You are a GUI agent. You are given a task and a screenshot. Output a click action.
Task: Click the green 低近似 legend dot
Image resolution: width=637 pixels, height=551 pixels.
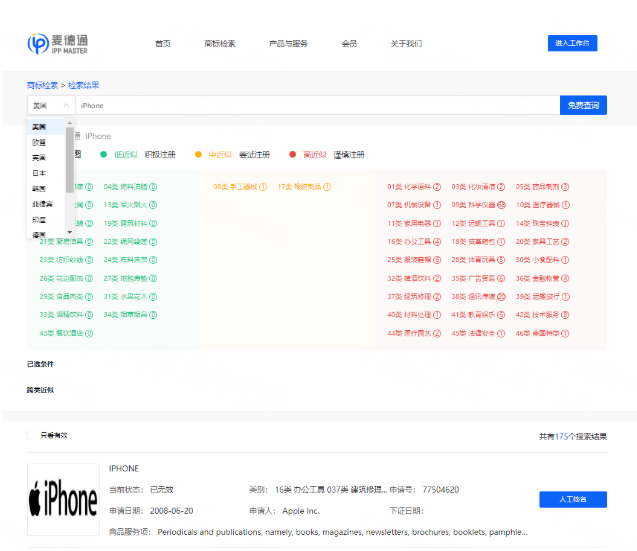pos(104,154)
